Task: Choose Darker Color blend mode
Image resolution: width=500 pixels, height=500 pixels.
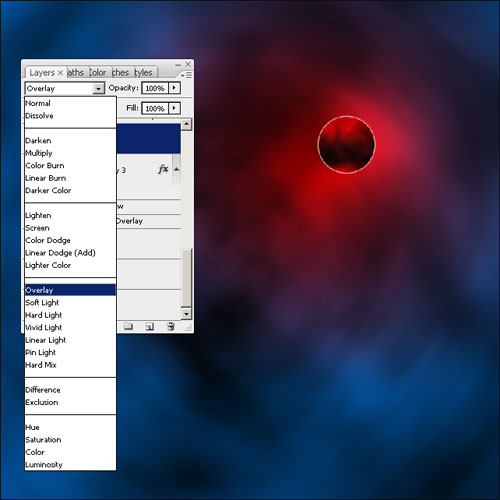Action: [x=70, y=190]
